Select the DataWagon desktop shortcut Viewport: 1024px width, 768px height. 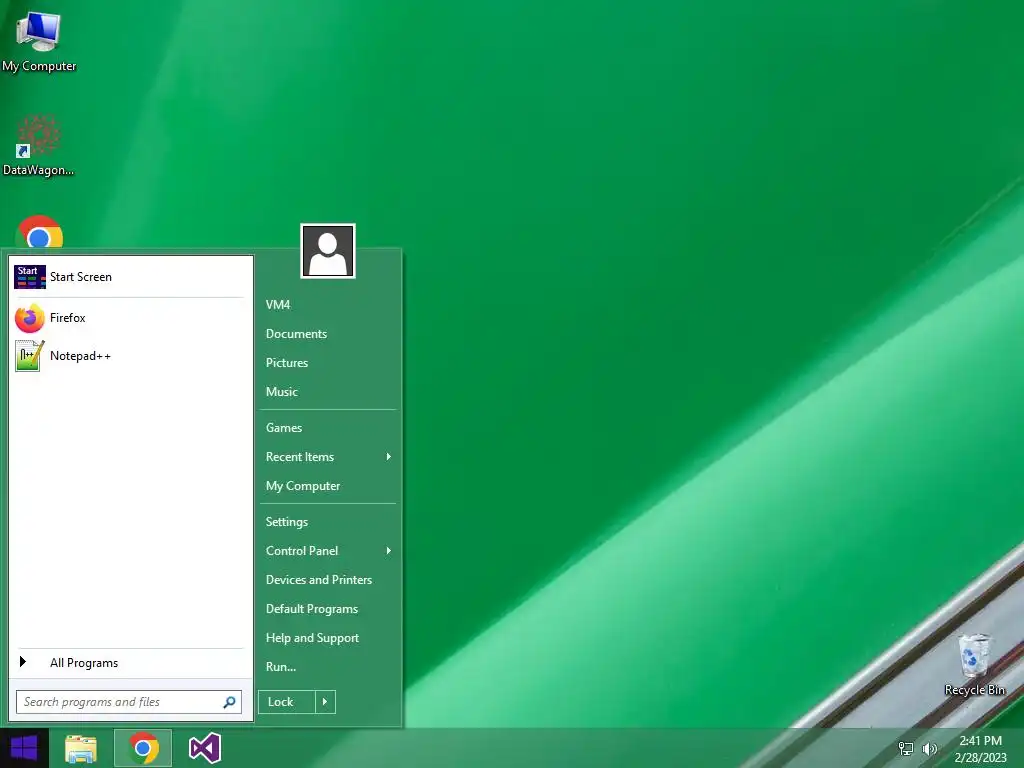[39, 146]
